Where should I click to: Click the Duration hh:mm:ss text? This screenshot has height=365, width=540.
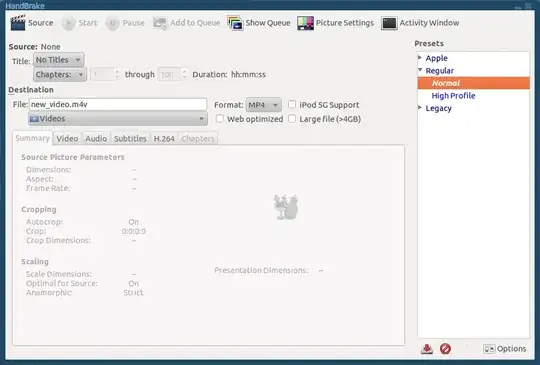[x=229, y=74]
